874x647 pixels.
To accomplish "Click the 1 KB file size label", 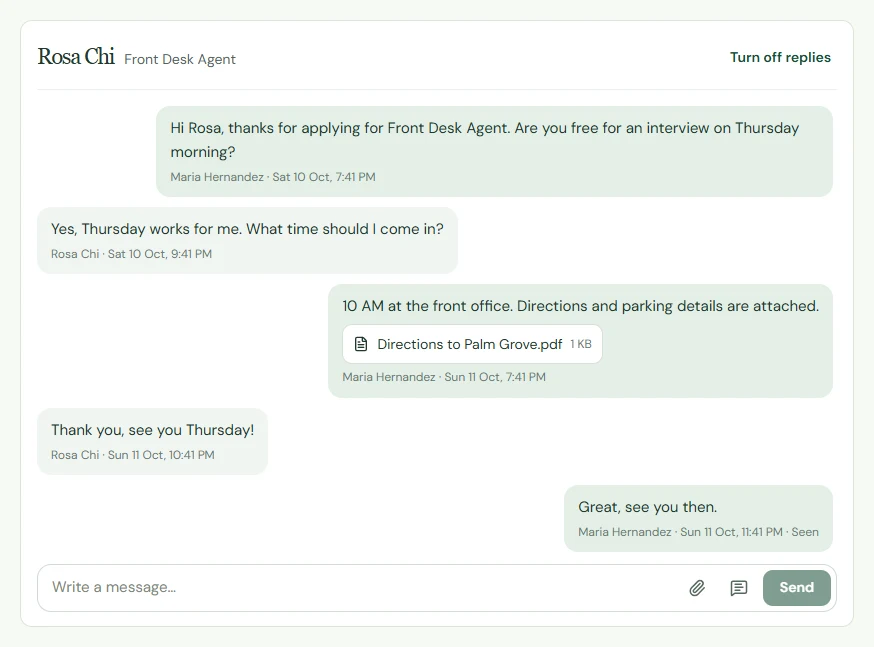I will [x=581, y=344].
